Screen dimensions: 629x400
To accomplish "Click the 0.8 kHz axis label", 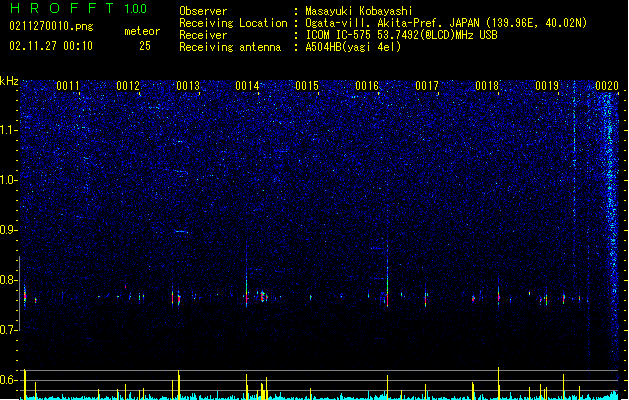I will point(9,280).
